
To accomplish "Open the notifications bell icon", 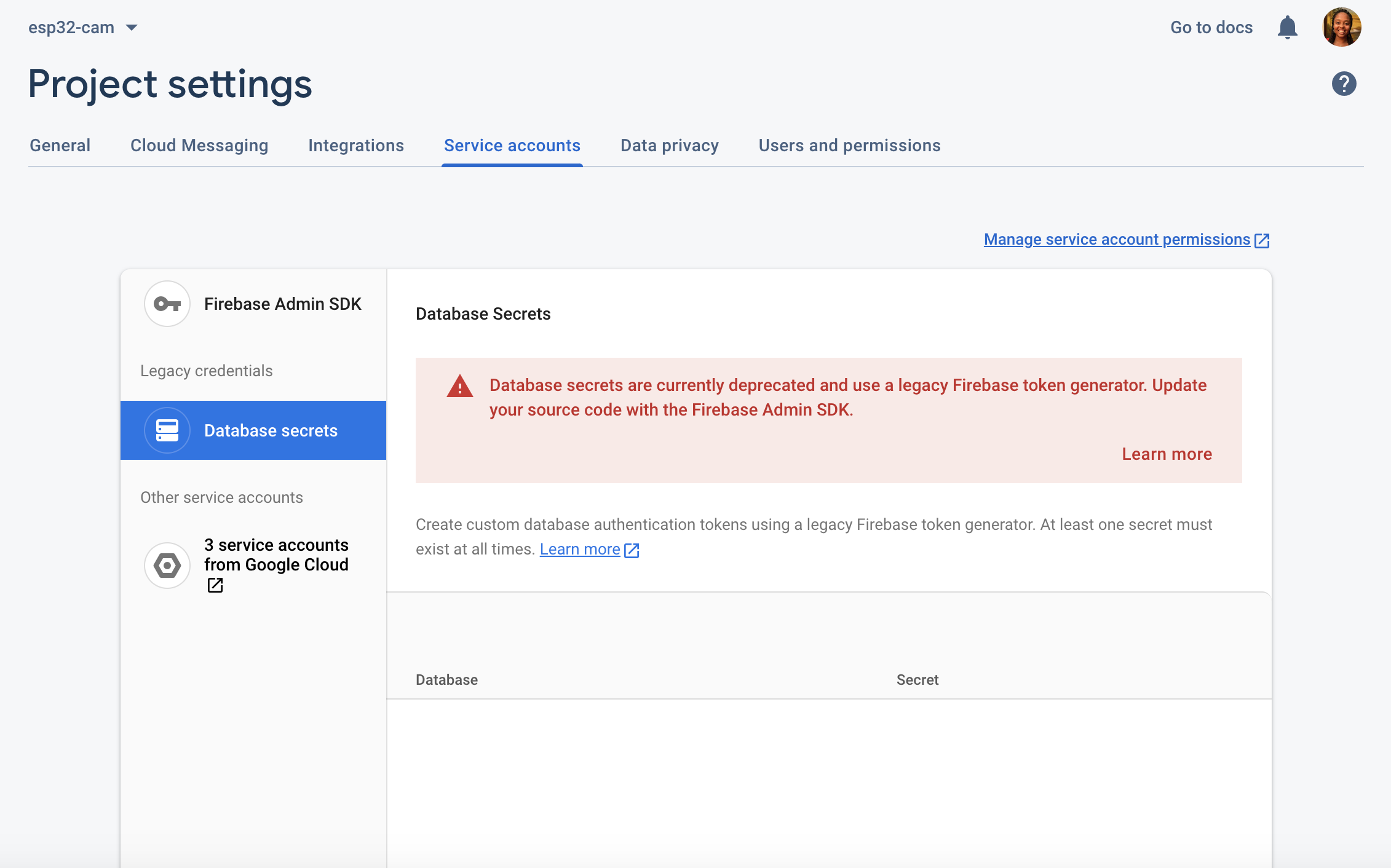I will pos(1287,28).
